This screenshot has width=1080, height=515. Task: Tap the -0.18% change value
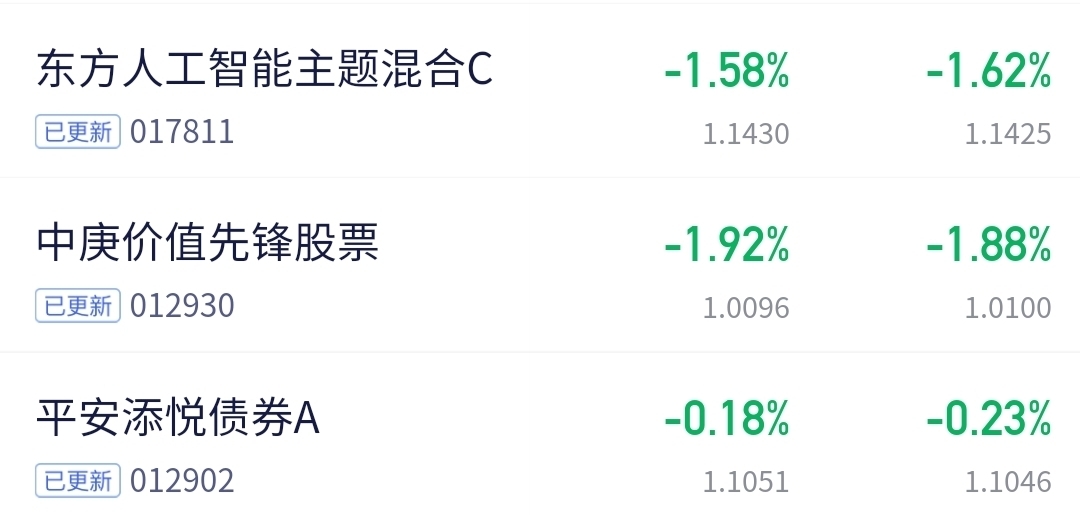click(727, 419)
